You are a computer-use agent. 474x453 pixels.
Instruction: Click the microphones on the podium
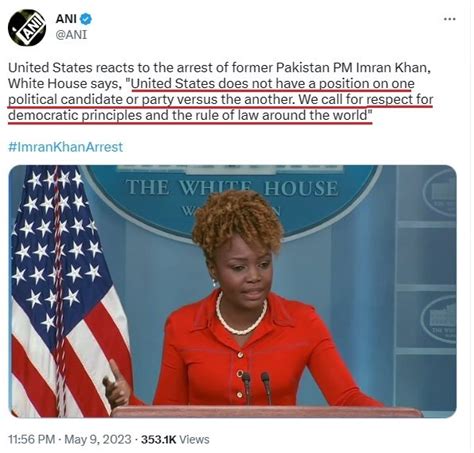pyautogui.click(x=256, y=388)
